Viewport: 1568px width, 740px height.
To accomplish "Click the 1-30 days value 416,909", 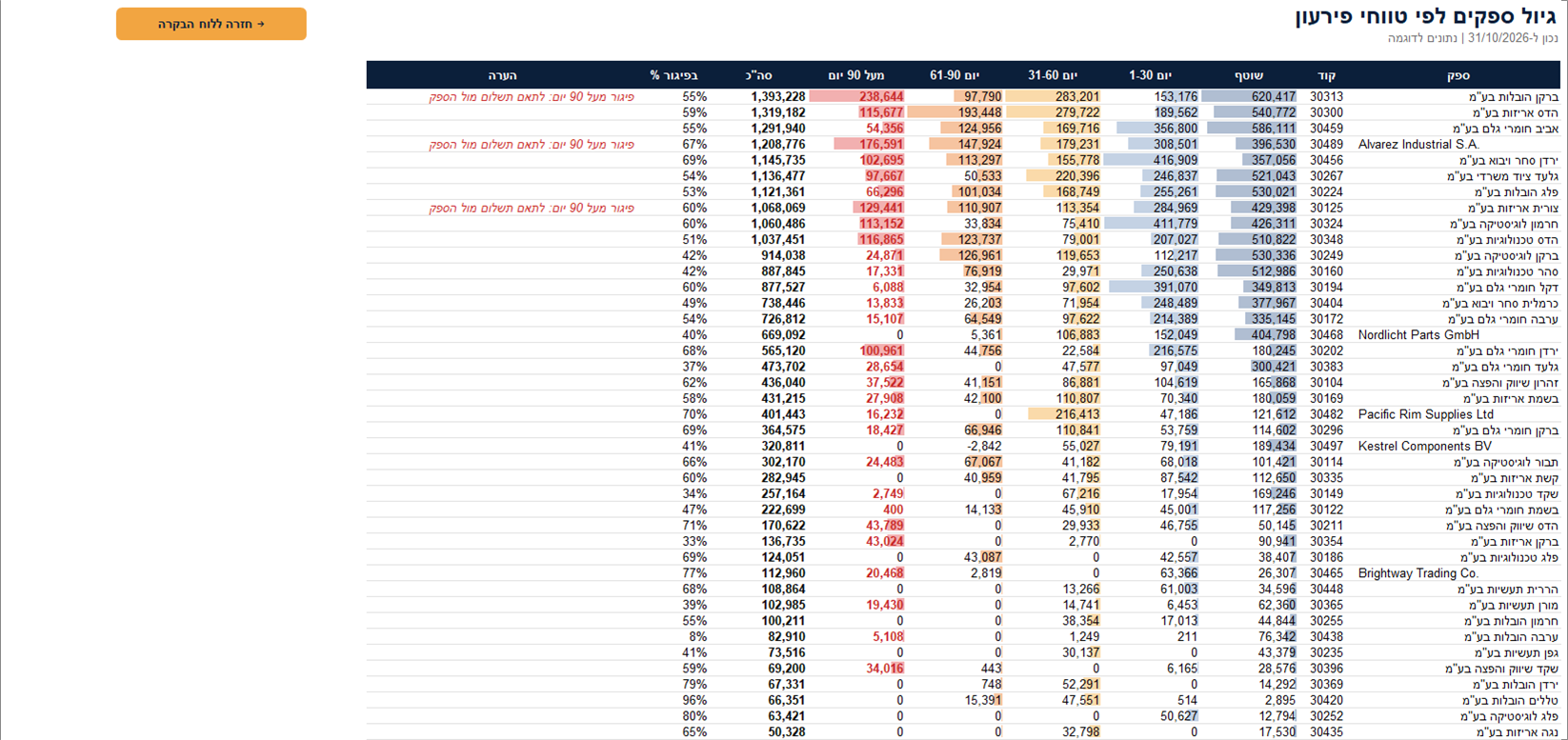I will [x=1175, y=160].
